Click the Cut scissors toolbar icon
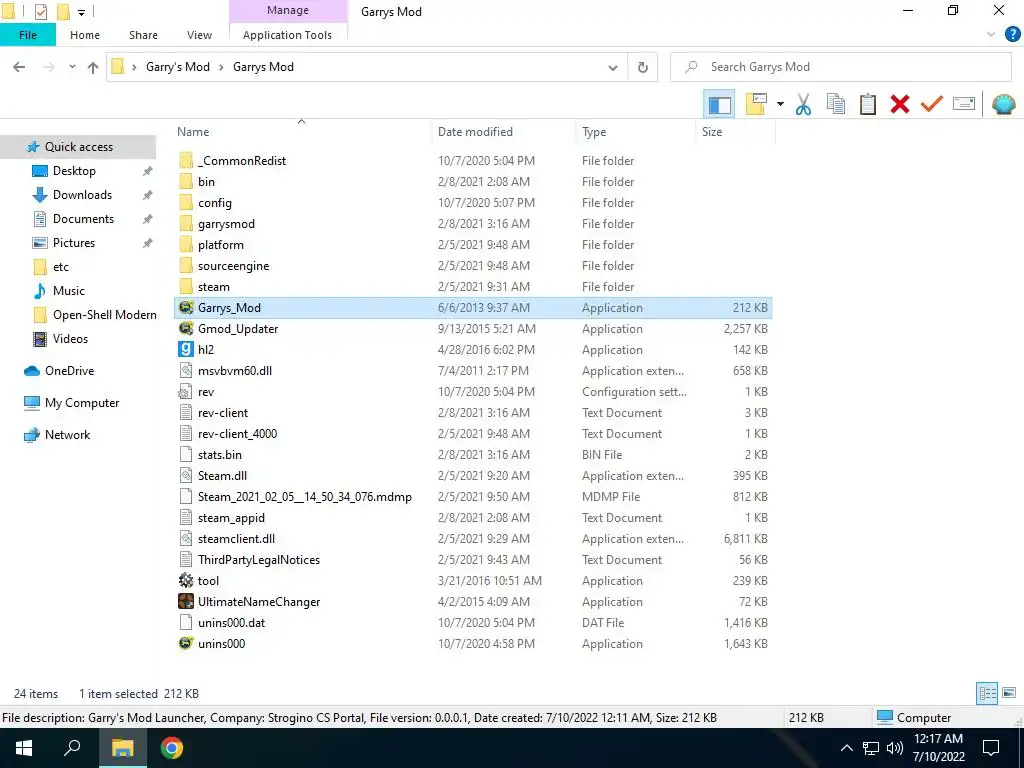This screenshot has width=1024, height=768. click(803, 104)
